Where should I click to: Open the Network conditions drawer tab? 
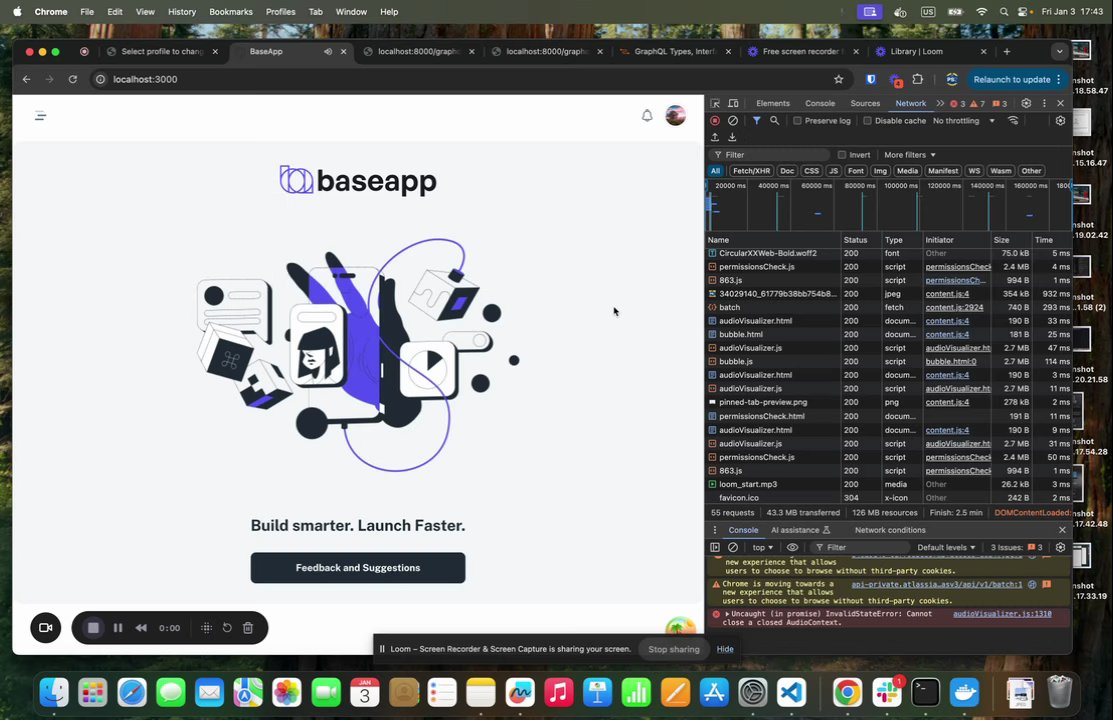tap(890, 530)
